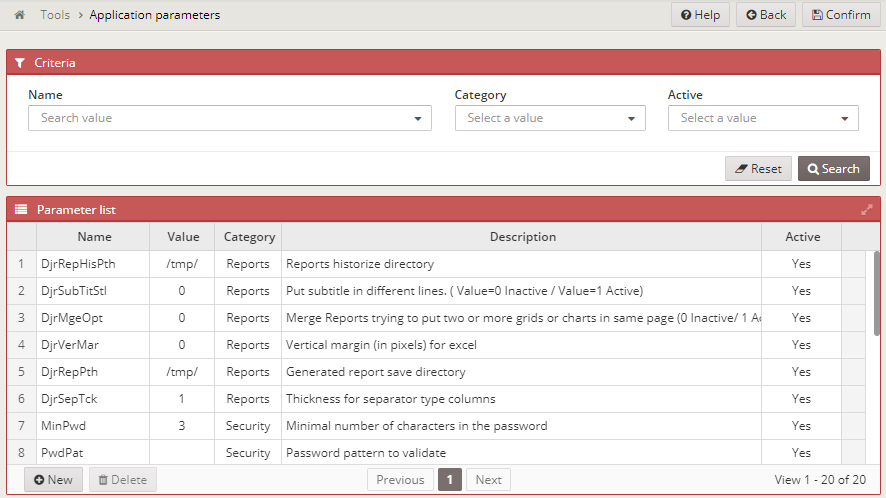Open the Active select dropdown
The width and height of the screenshot is (886, 498).
[x=763, y=118]
